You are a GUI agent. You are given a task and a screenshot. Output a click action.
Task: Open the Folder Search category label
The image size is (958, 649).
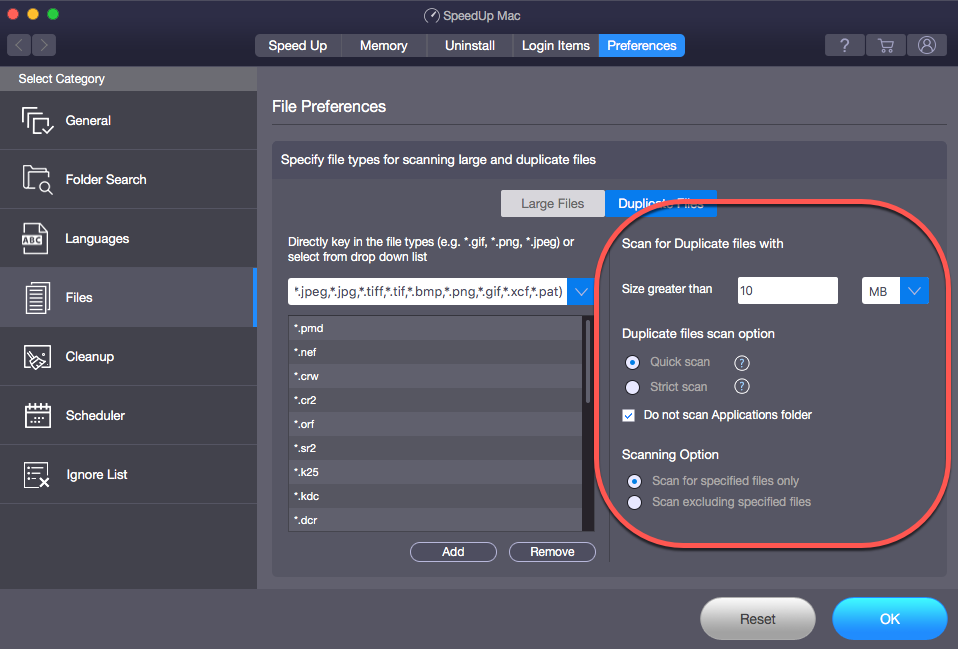click(x=106, y=180)
